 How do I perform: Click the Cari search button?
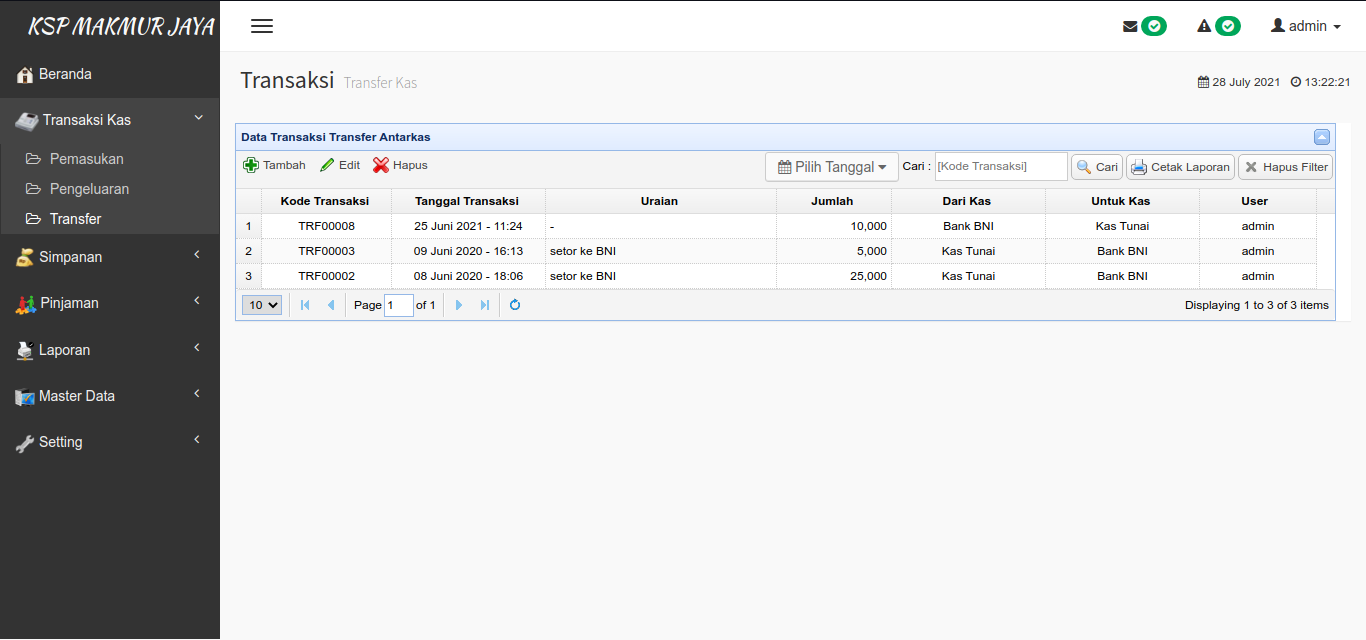tap(1097, 167)
